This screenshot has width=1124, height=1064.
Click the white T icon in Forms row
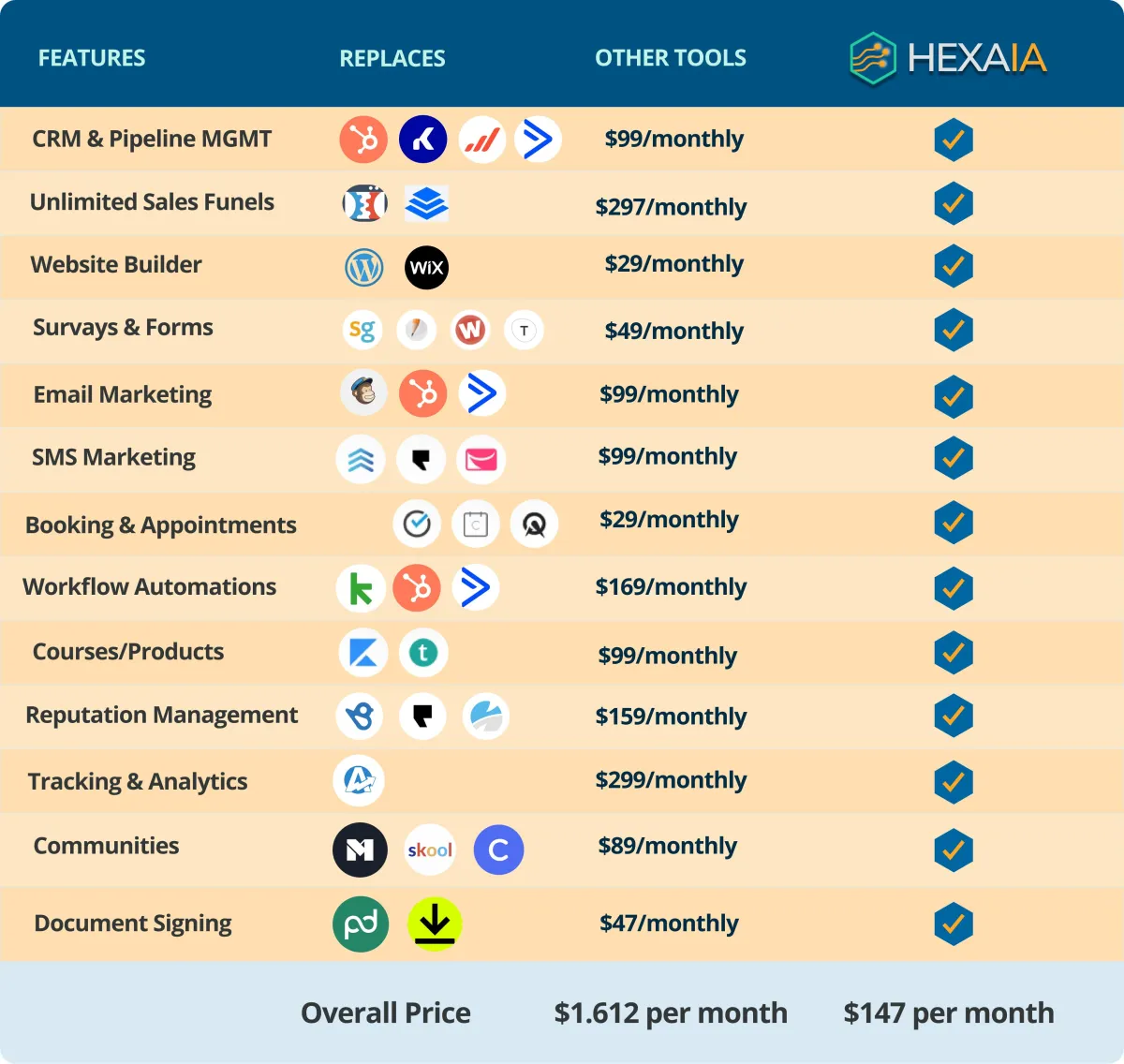[x=524, y=330]
